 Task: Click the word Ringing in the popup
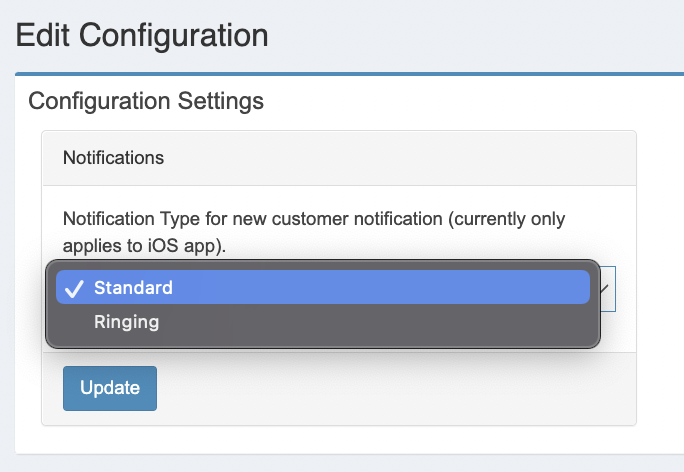click(127, 322)
